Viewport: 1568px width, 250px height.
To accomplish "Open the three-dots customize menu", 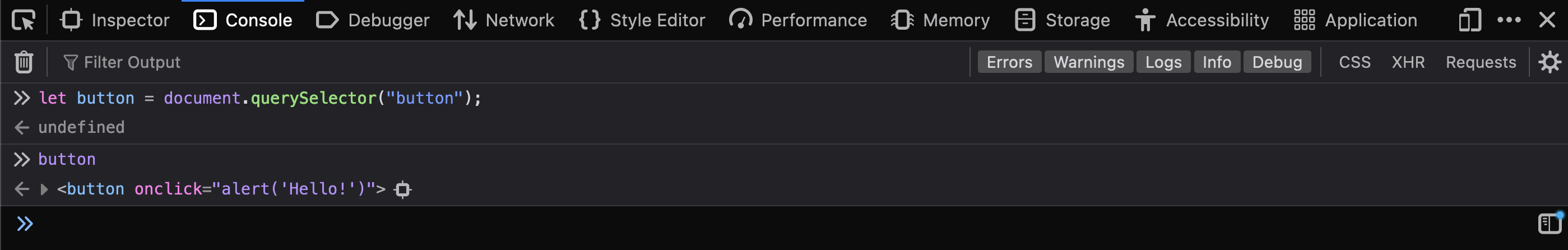I will [1509, 20].
